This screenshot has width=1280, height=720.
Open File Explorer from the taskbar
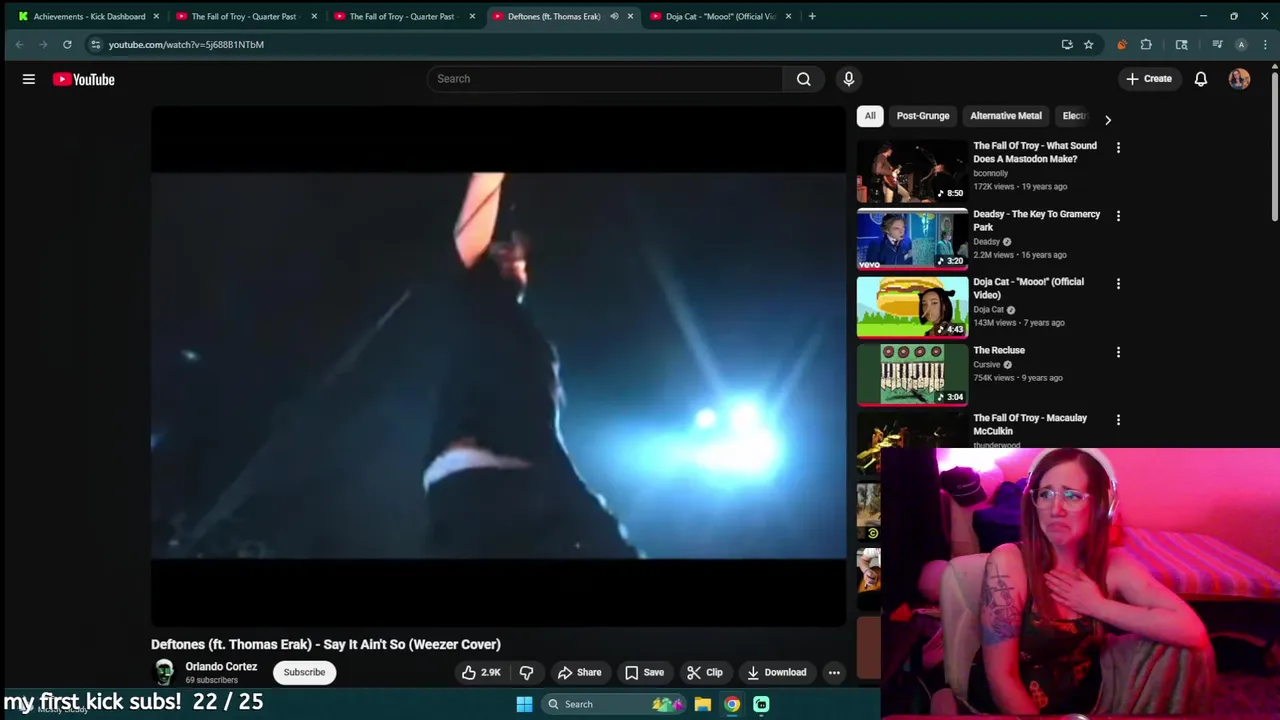click(x=703, y=704)
